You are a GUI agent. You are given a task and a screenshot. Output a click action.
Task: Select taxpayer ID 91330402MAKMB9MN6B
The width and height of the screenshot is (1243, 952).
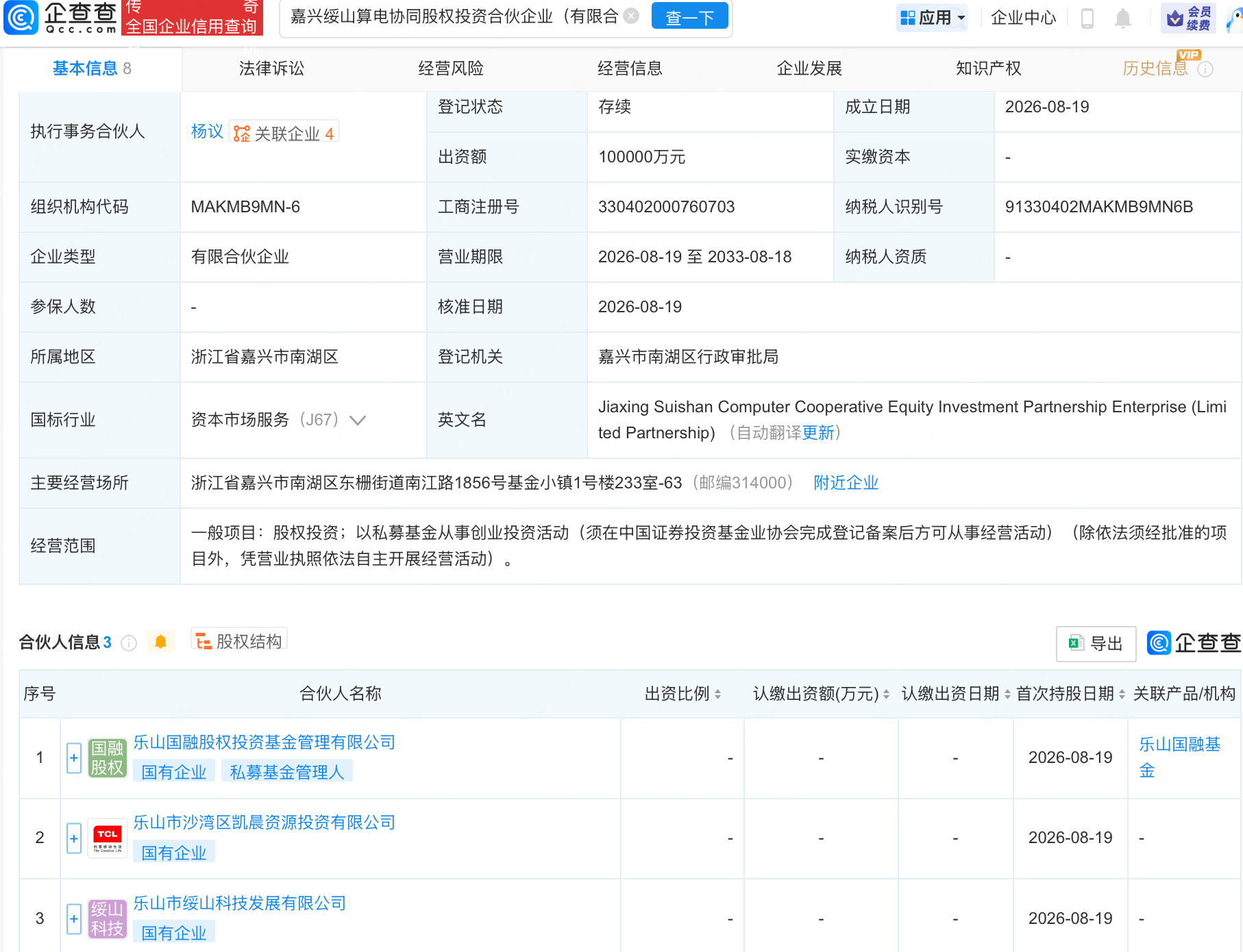[1098, 207]
